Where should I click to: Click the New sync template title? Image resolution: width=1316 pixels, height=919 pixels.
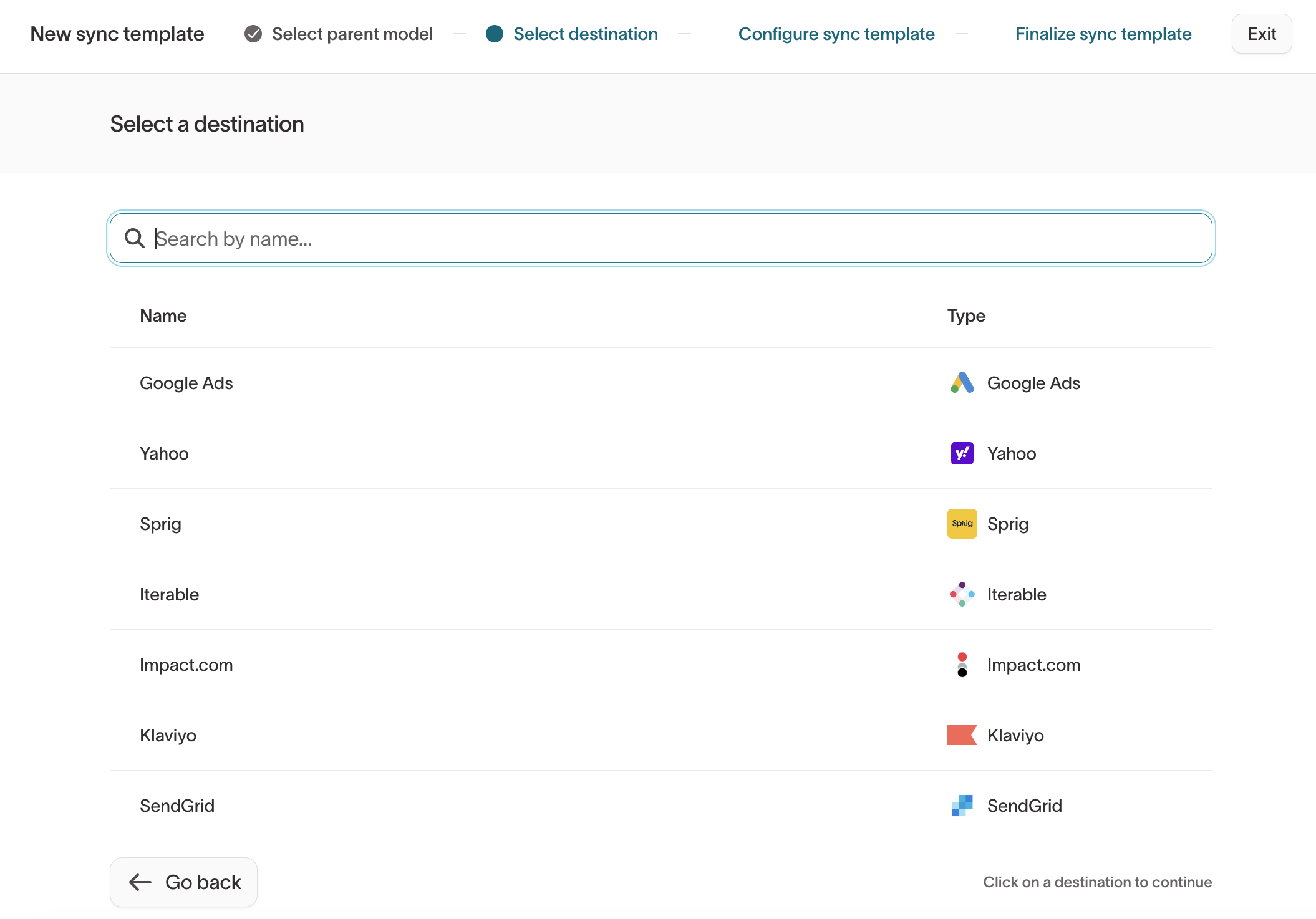117,34
